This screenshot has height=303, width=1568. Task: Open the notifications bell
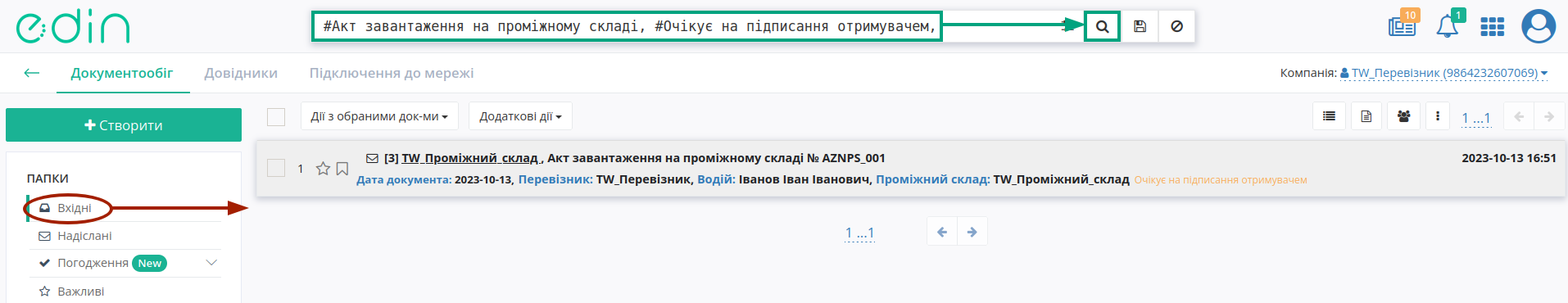(x=1448, y=25)
